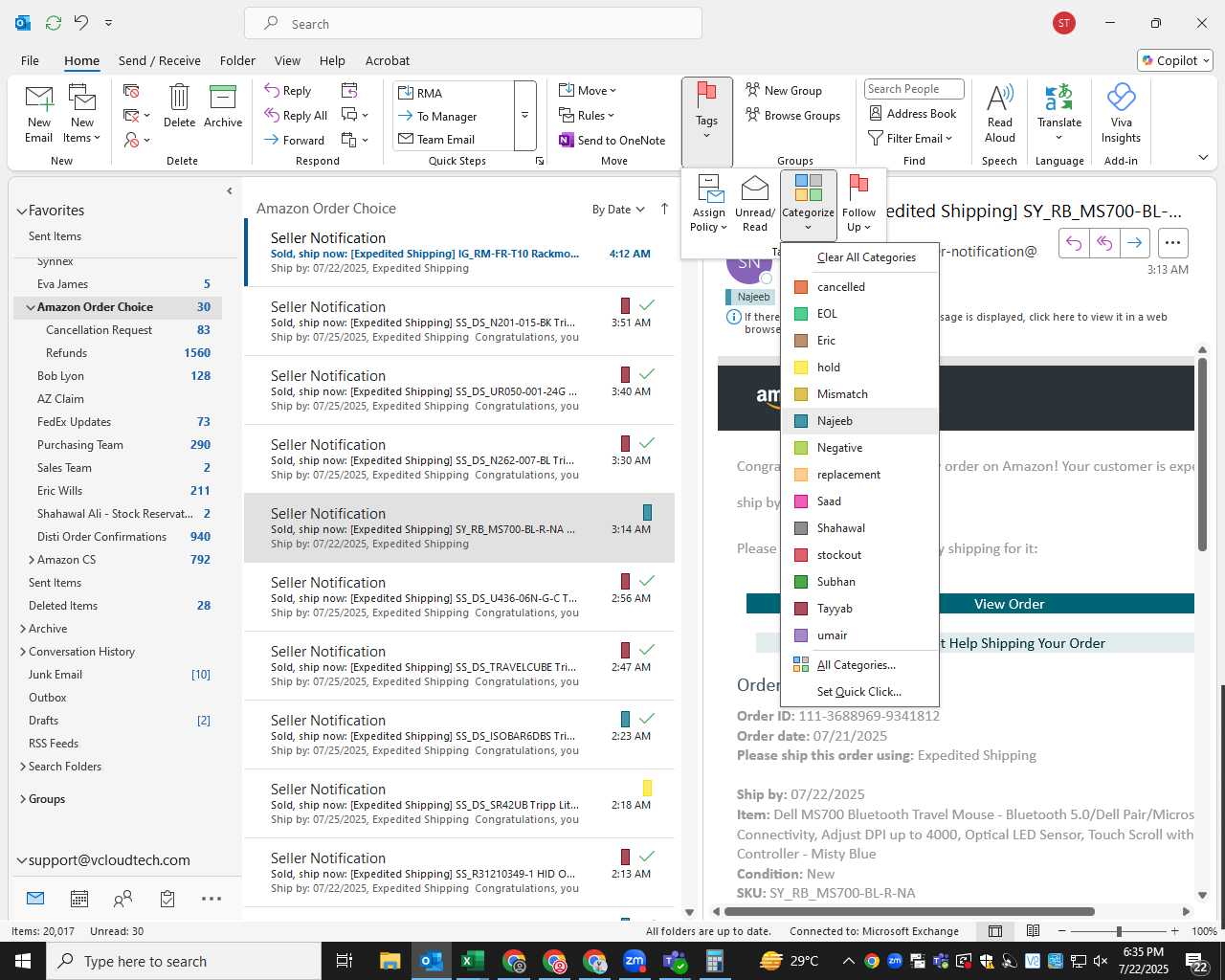
Task: Switch to Normal view in status bar
Action: click(995, 930)
